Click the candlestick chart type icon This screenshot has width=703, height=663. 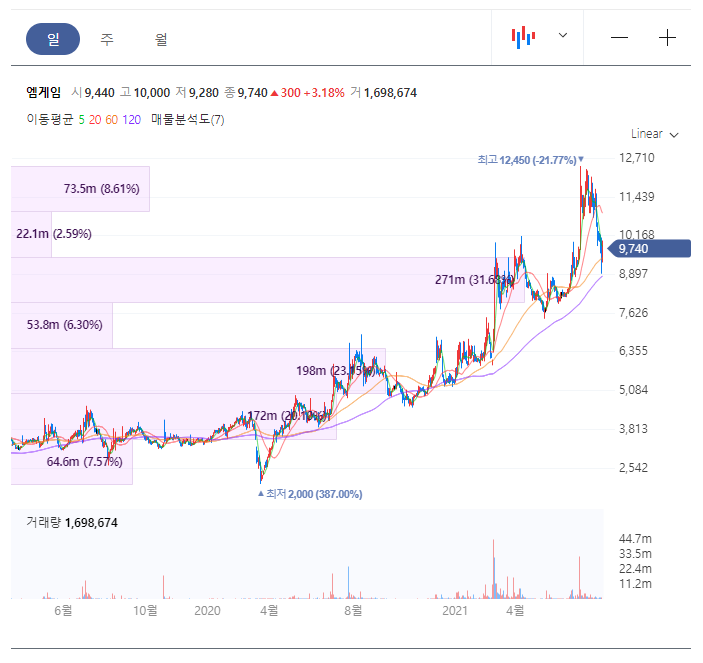[523, 37]
